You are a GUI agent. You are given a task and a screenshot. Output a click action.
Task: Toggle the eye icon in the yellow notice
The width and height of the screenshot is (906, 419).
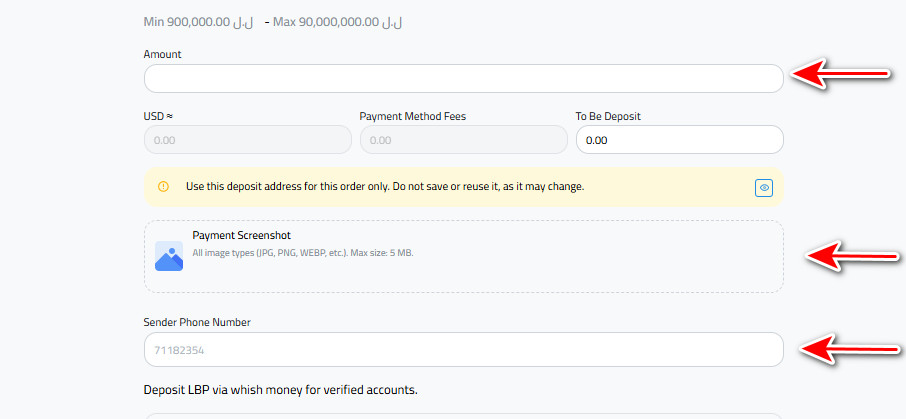[x=764, y=187]
